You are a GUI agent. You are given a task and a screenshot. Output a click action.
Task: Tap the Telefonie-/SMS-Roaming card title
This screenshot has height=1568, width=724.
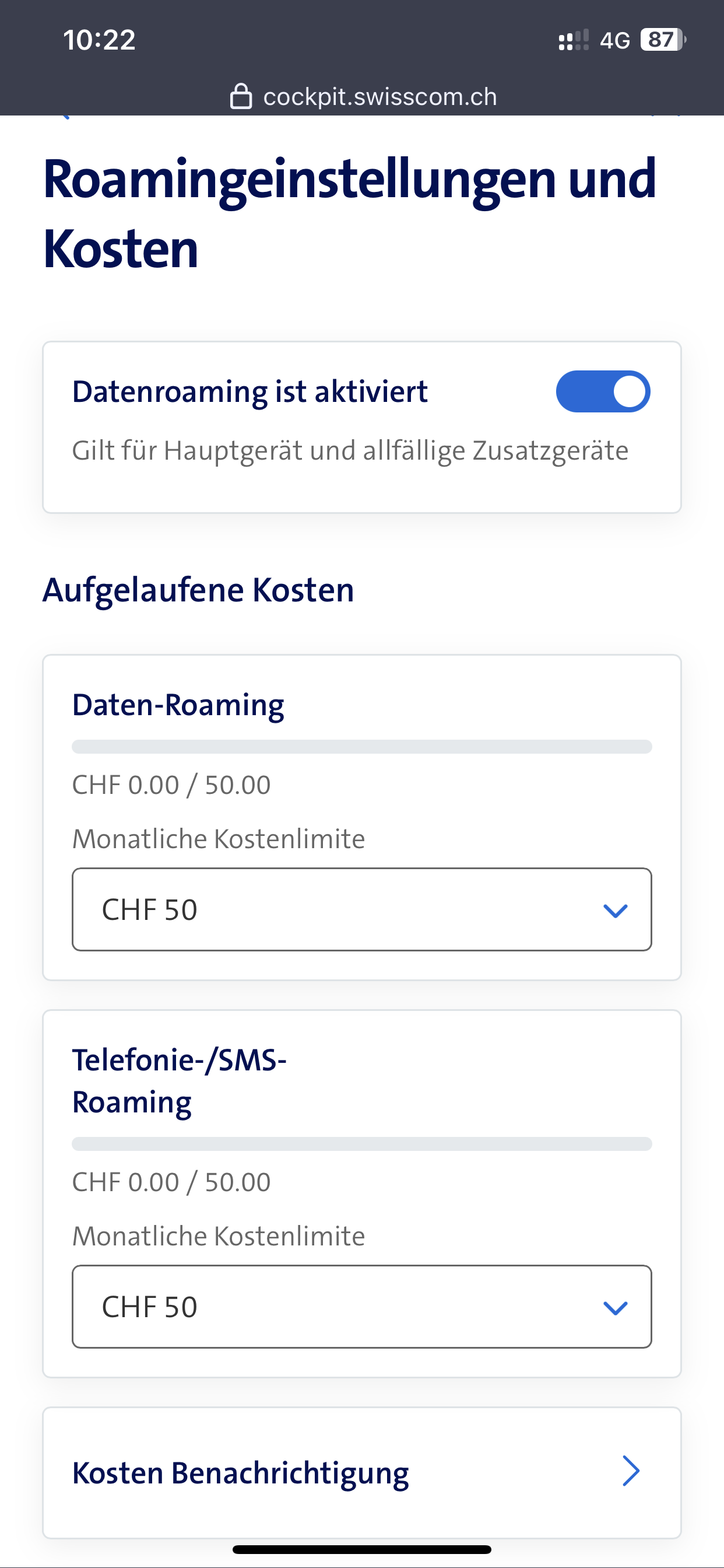(x=179, y=1081)
